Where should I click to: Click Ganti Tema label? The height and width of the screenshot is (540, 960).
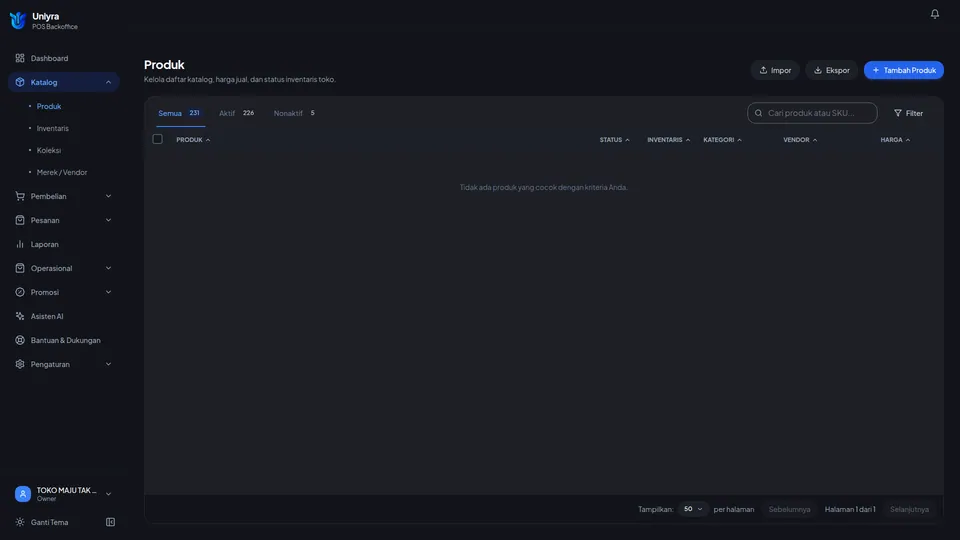50,522
